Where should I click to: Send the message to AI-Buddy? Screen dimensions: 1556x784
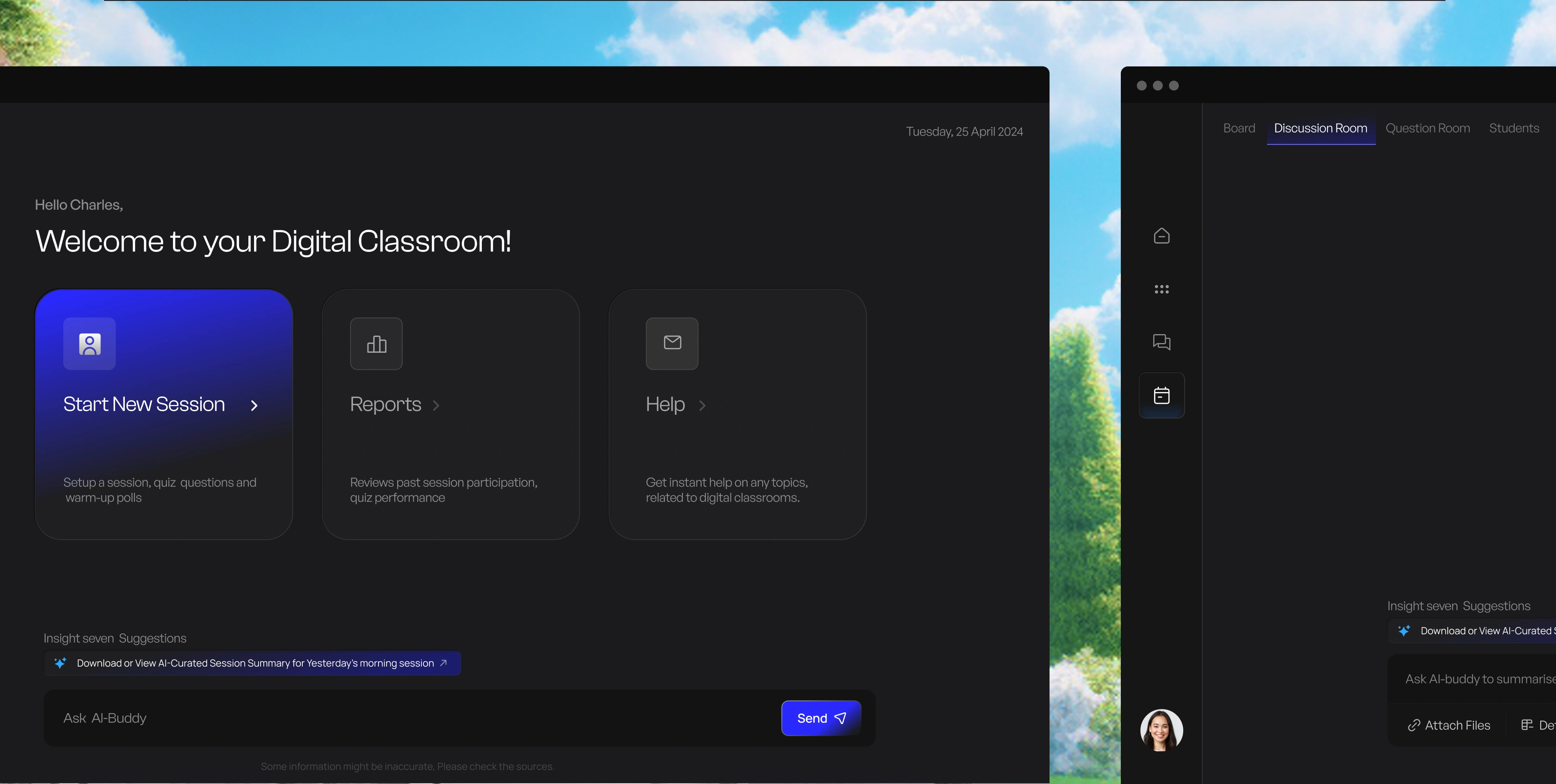pos(821,718)
